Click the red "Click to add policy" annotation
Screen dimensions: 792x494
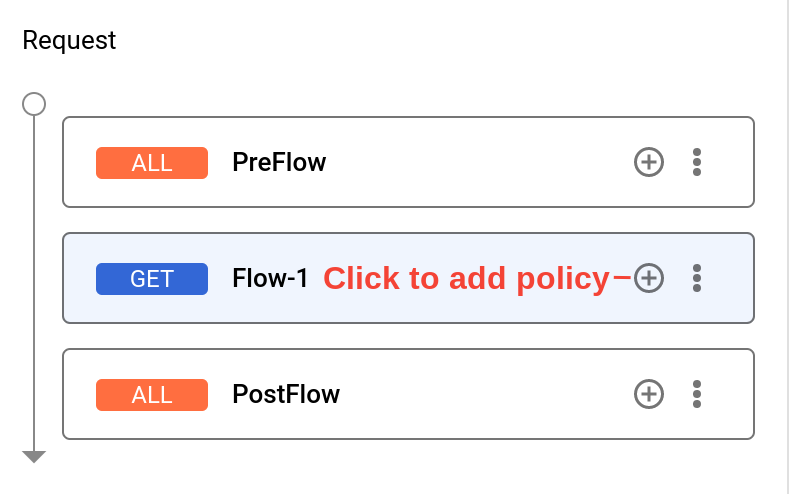[466, 278]
